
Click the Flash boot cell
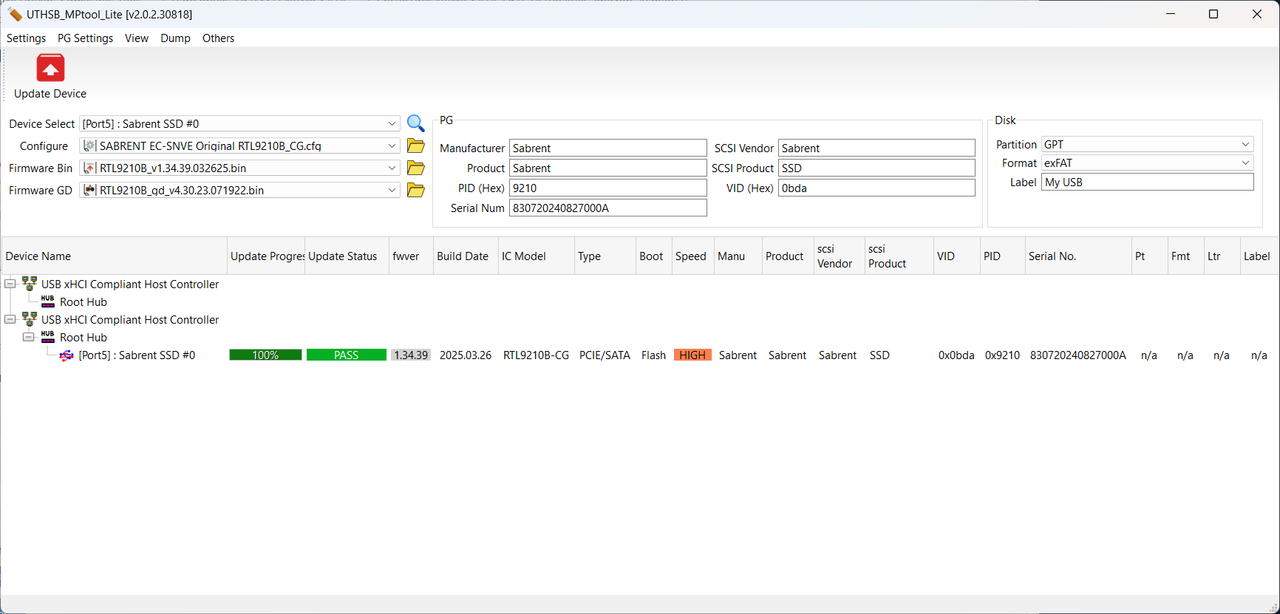point(654,355)
